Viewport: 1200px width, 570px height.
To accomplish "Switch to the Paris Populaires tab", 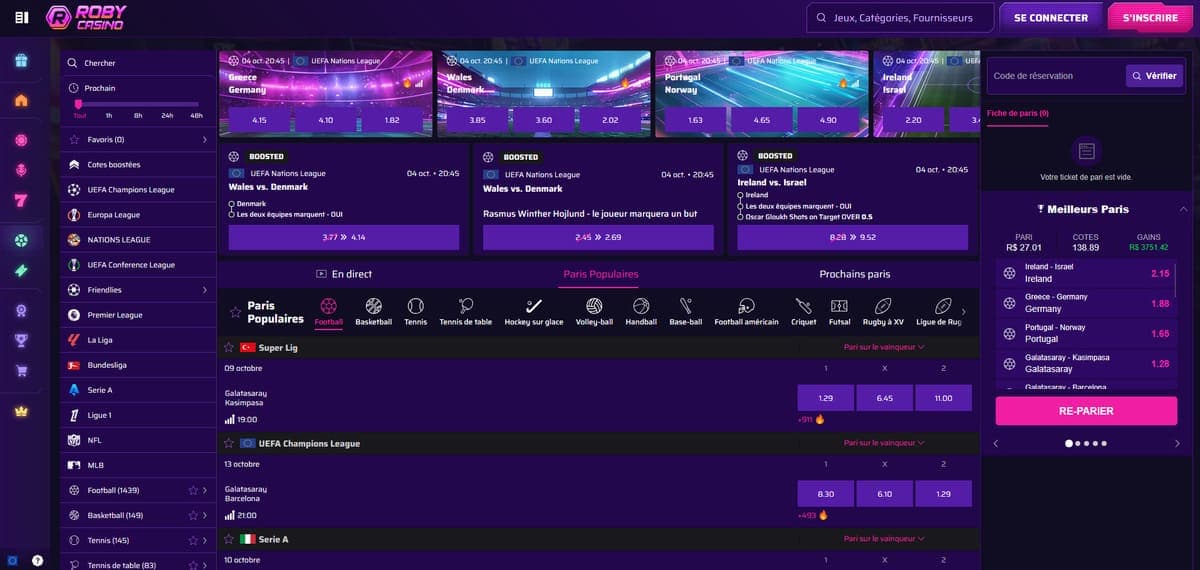I will tap(600, 274).
